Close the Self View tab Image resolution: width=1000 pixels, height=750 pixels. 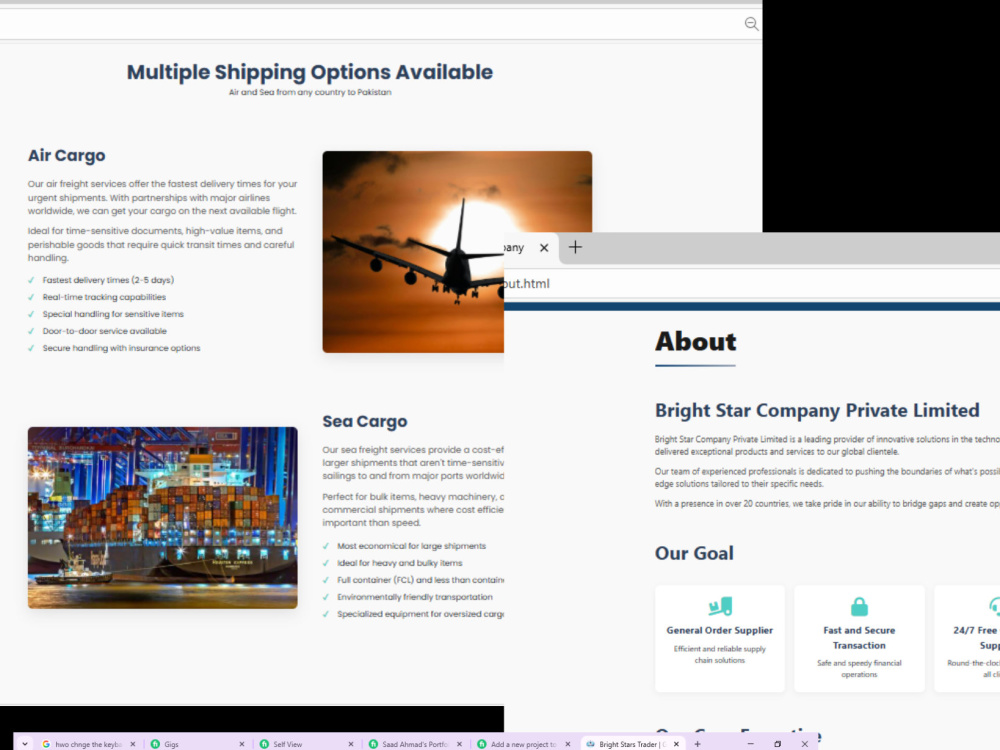(x=351, y=744)
